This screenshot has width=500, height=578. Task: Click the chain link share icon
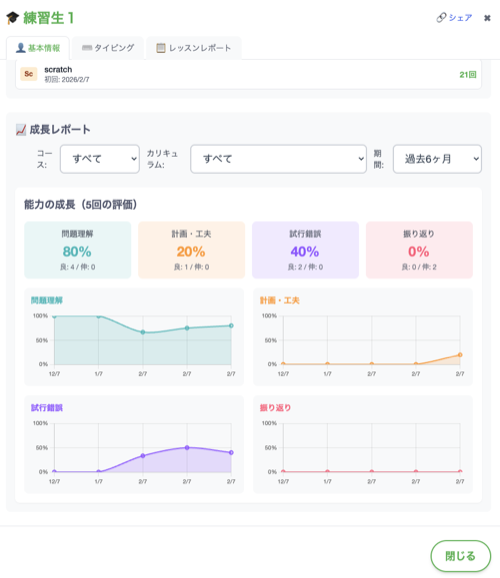[441, 17]
